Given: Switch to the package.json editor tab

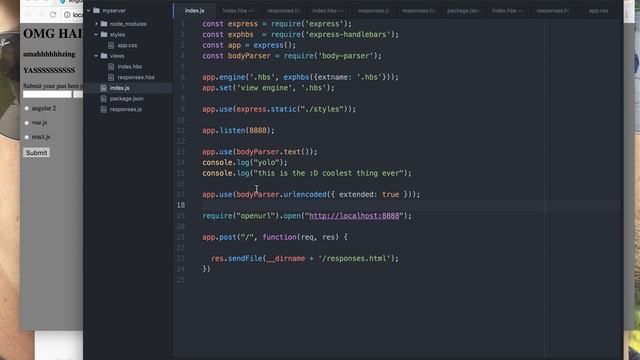Looking at the screenshot, I should [462, 11].
